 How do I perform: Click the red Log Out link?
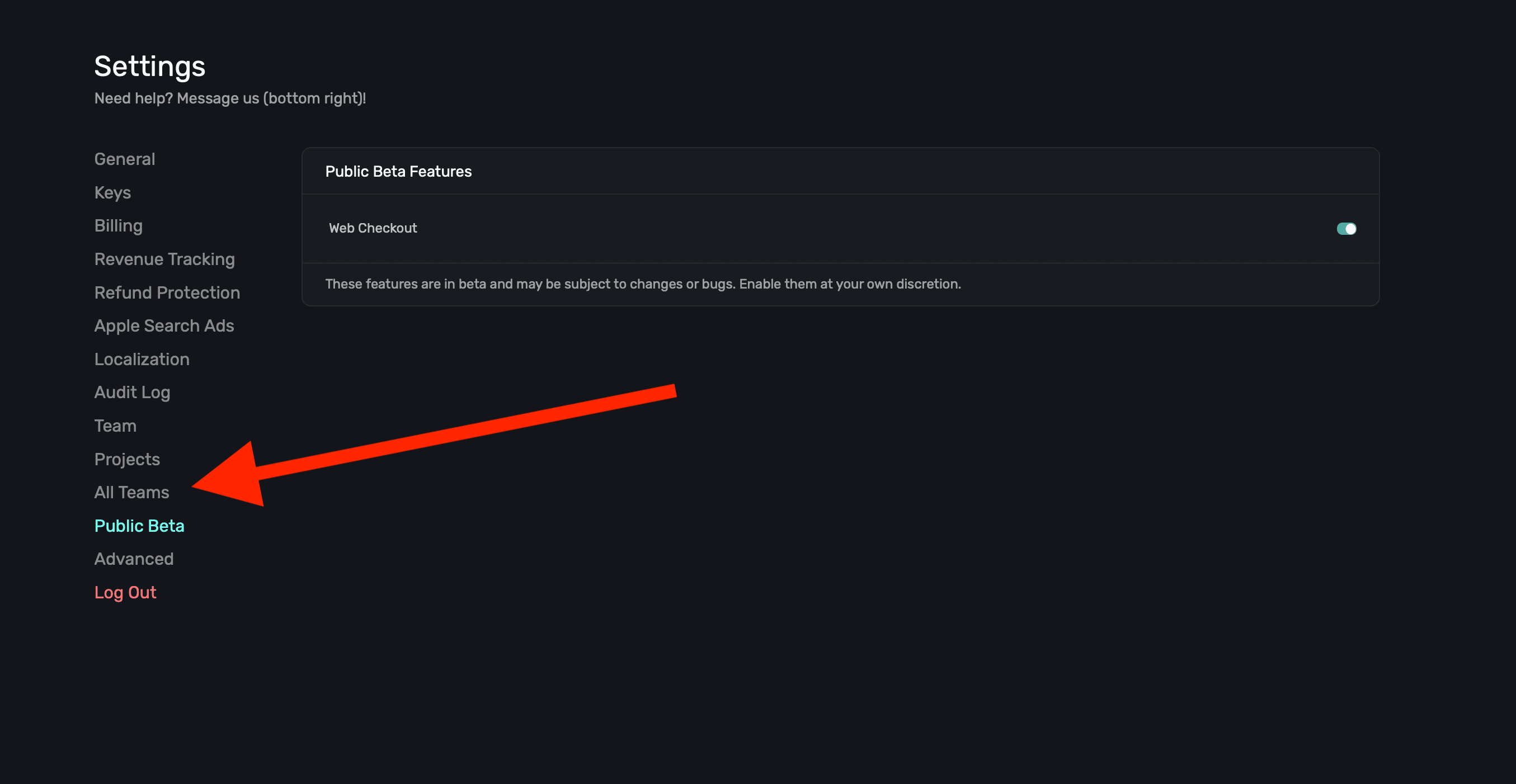click(125, 592)
